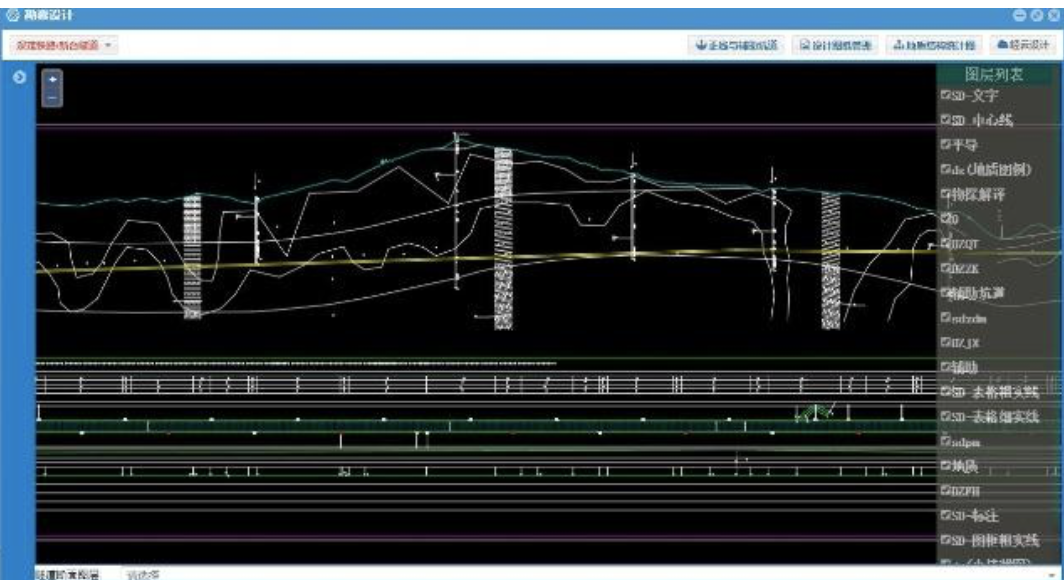Screen dimensions: 1064x580
Task: Toggle the dz(地质图例) layer visibility
Action: click(945, 170)
